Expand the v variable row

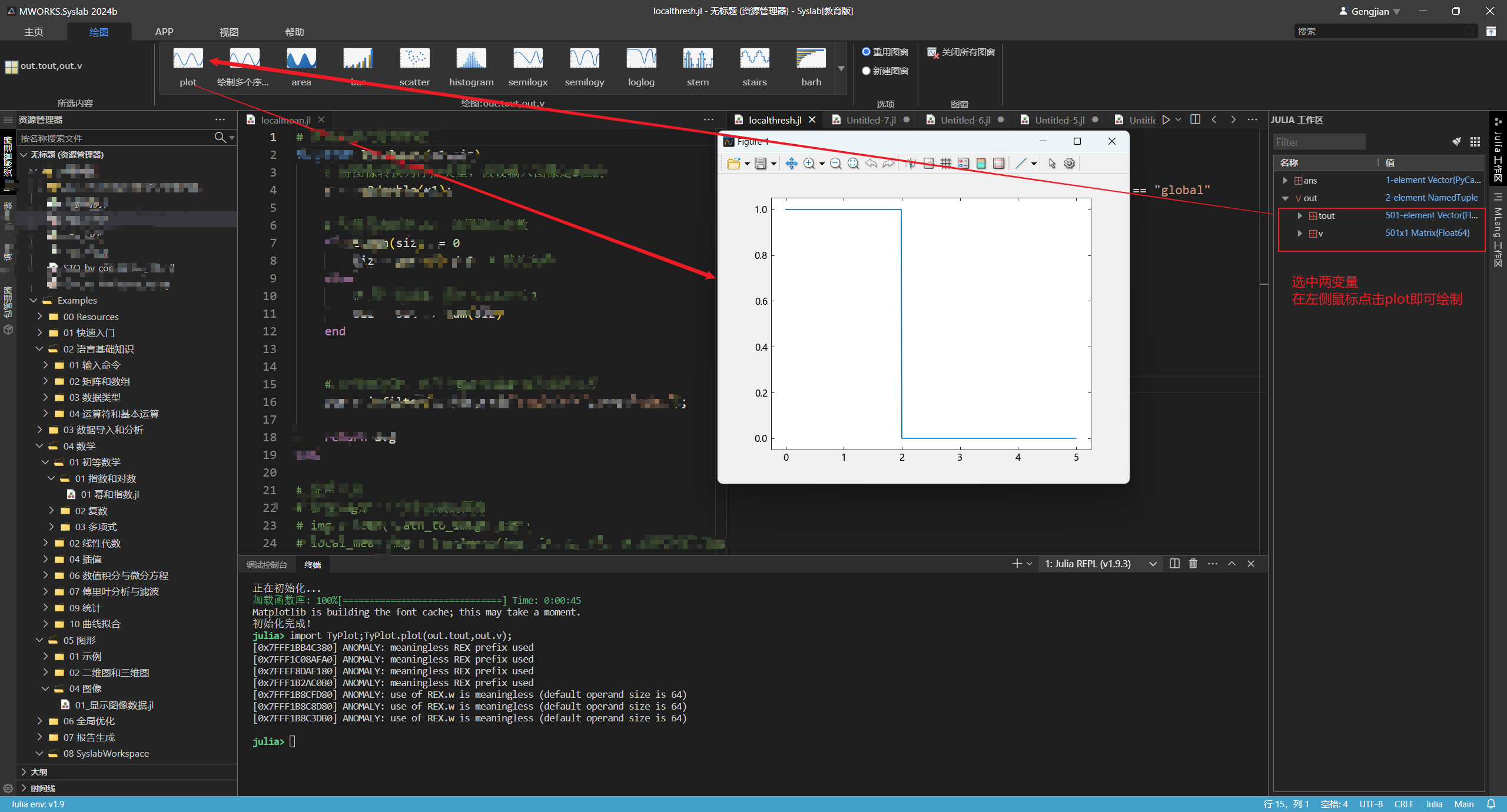[x=1300, y=234]
